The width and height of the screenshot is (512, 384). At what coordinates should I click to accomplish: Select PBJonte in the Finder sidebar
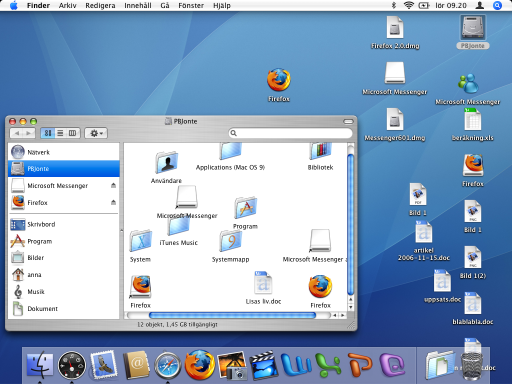[63, 169]
